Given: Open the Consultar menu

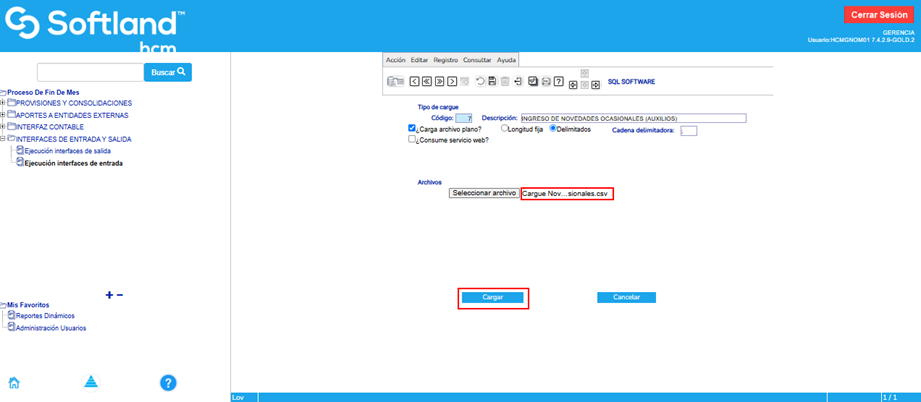Looking at the screenshot, I should point(477,60).
